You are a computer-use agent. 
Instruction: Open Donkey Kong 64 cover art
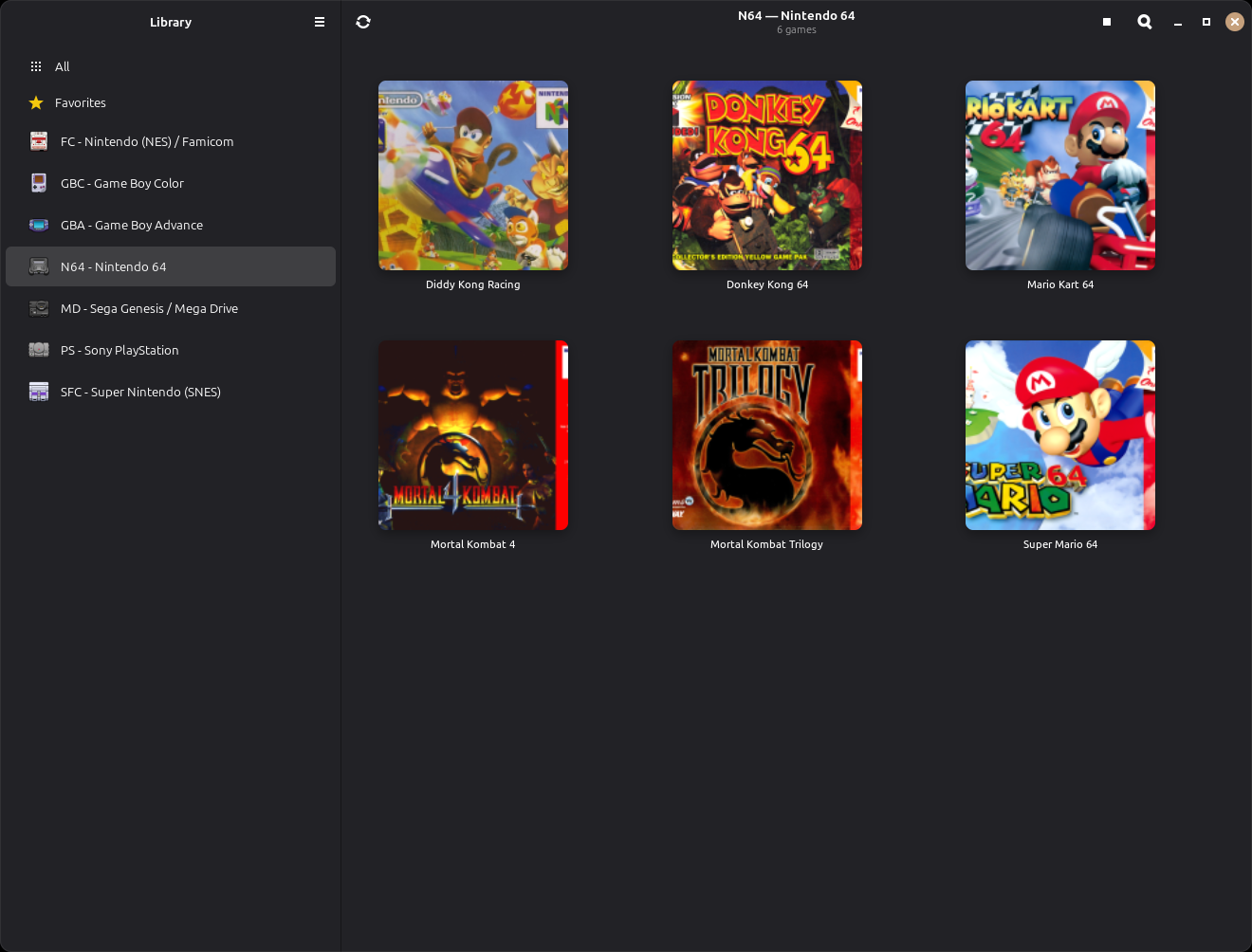767,175
